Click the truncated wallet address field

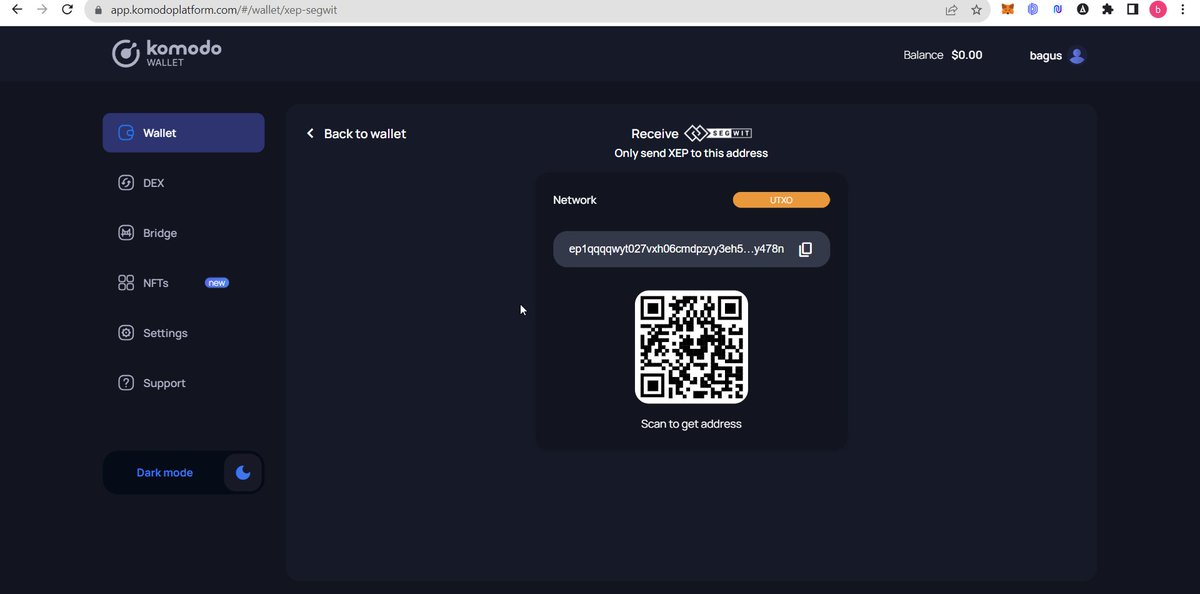pyautogui.click(x=691, y=249)
